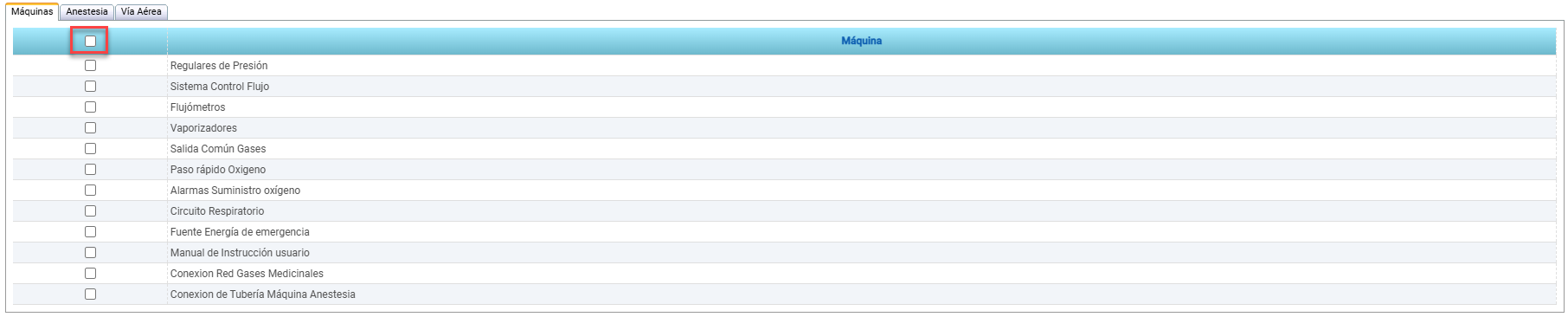Check the Manual de Instrucción usuario checkbox
Viewport: 1568px width, 317px height.
click(90, 252)
